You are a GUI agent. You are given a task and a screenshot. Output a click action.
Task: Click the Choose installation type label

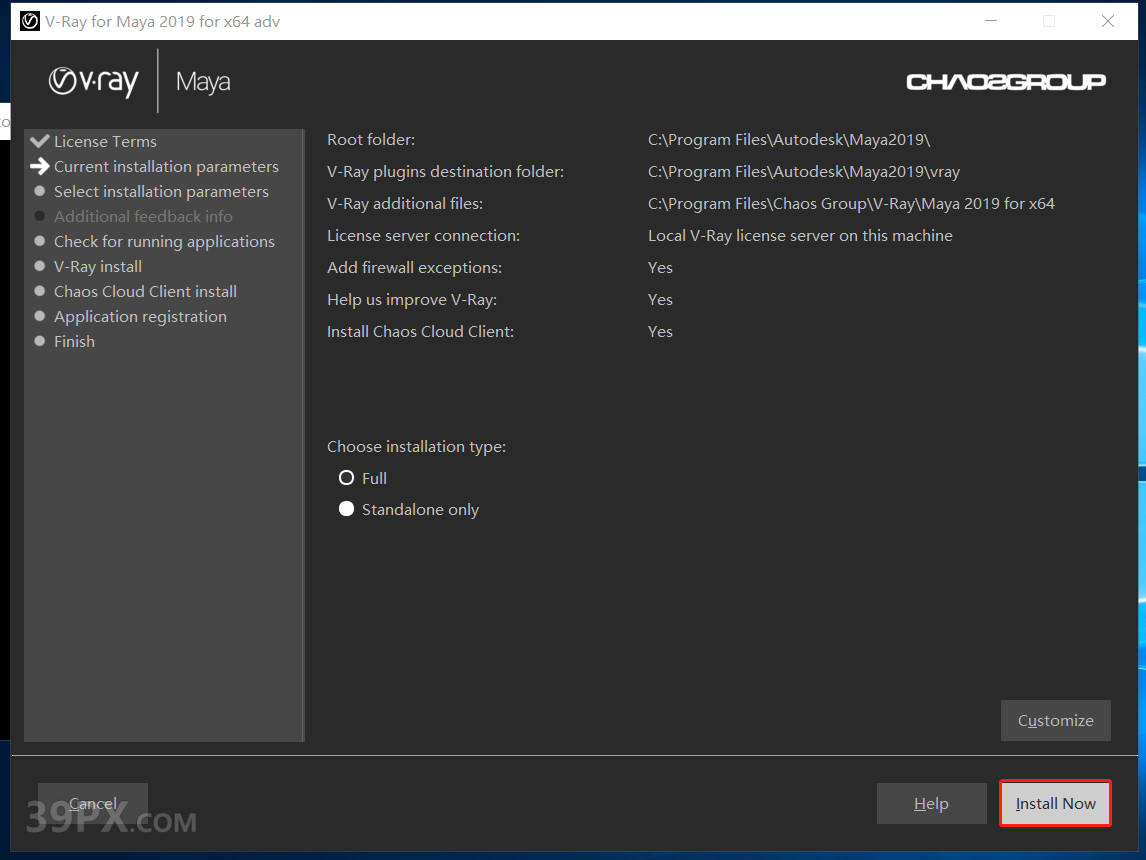tap(417, 446)
